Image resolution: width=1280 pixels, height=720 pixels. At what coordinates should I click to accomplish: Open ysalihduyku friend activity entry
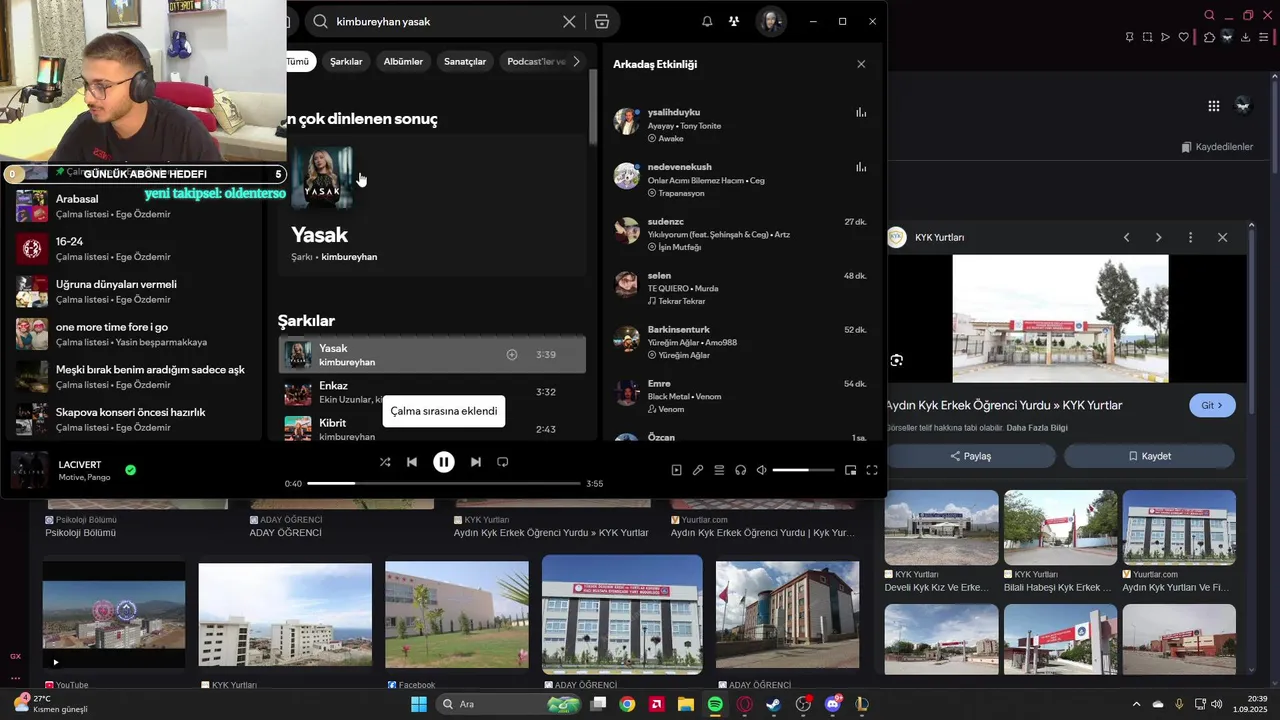740,124
